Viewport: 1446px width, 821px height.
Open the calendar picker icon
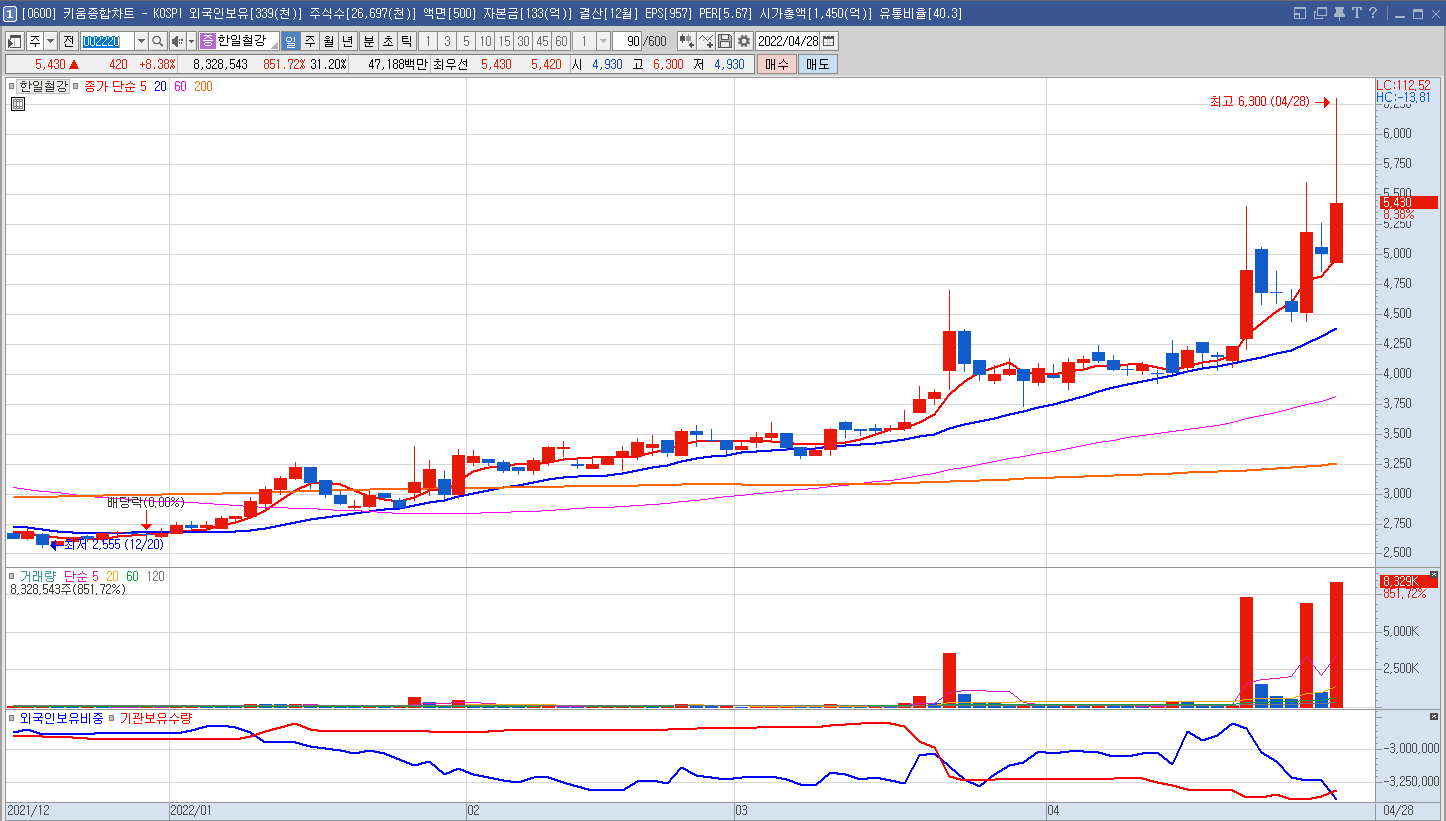coord(829,41)
